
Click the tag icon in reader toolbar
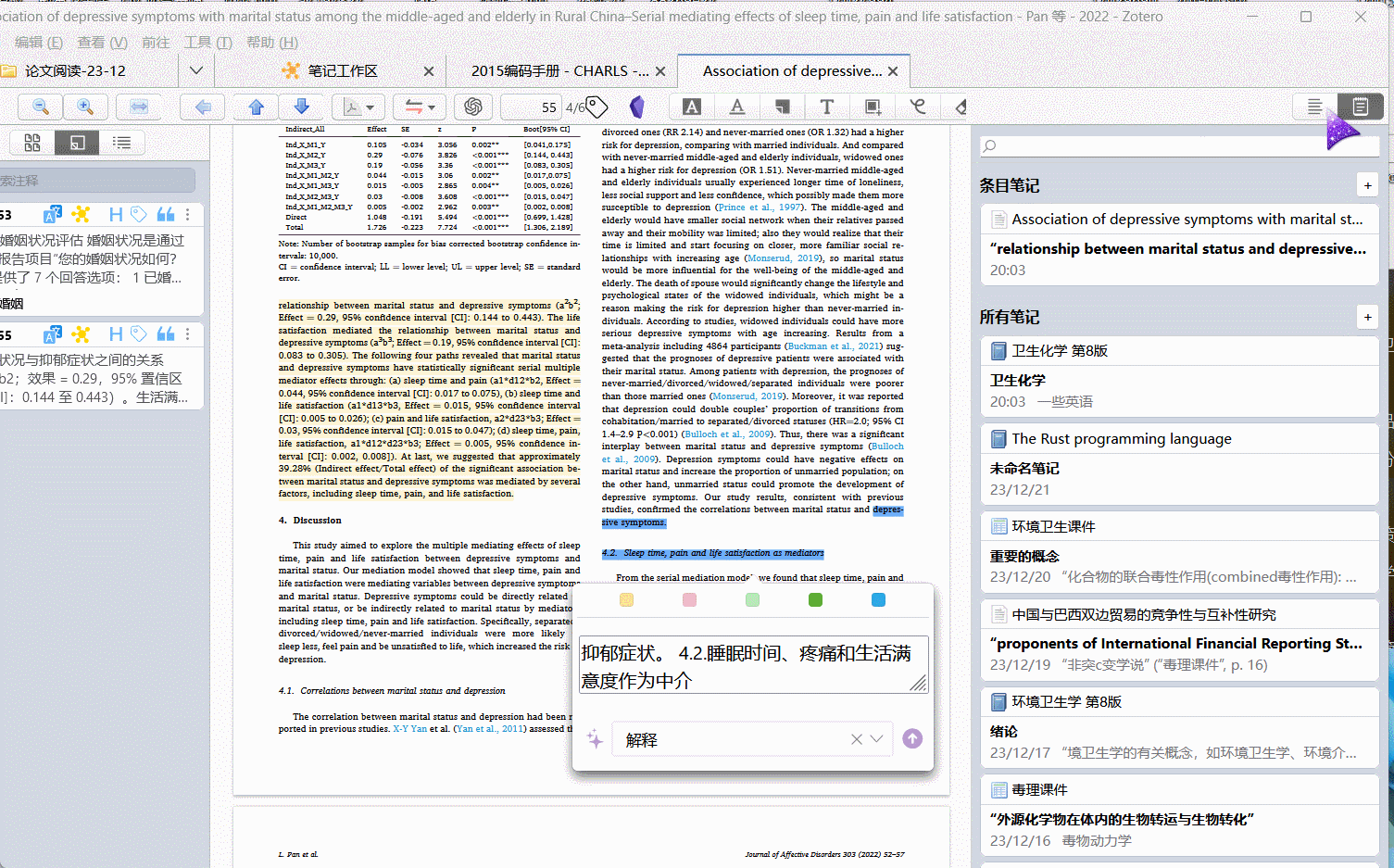coord(597,107)
